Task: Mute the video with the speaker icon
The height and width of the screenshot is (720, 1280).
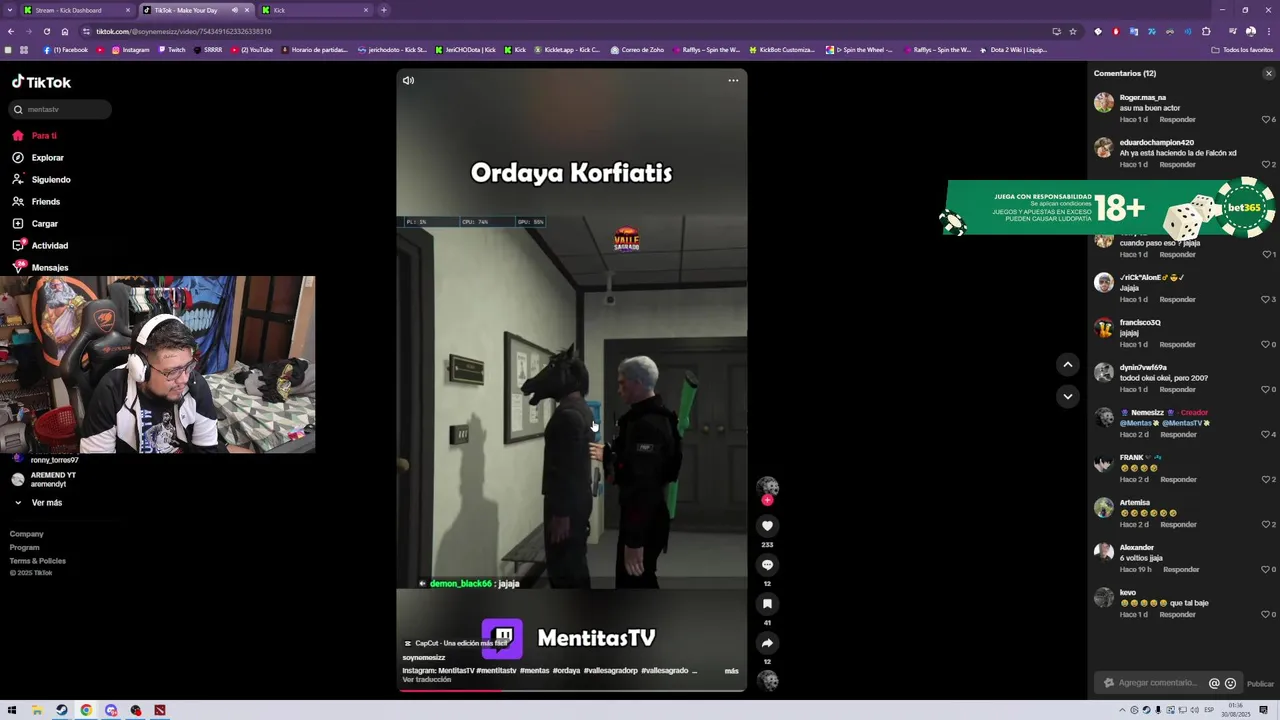Action: [x=408, y=80]
